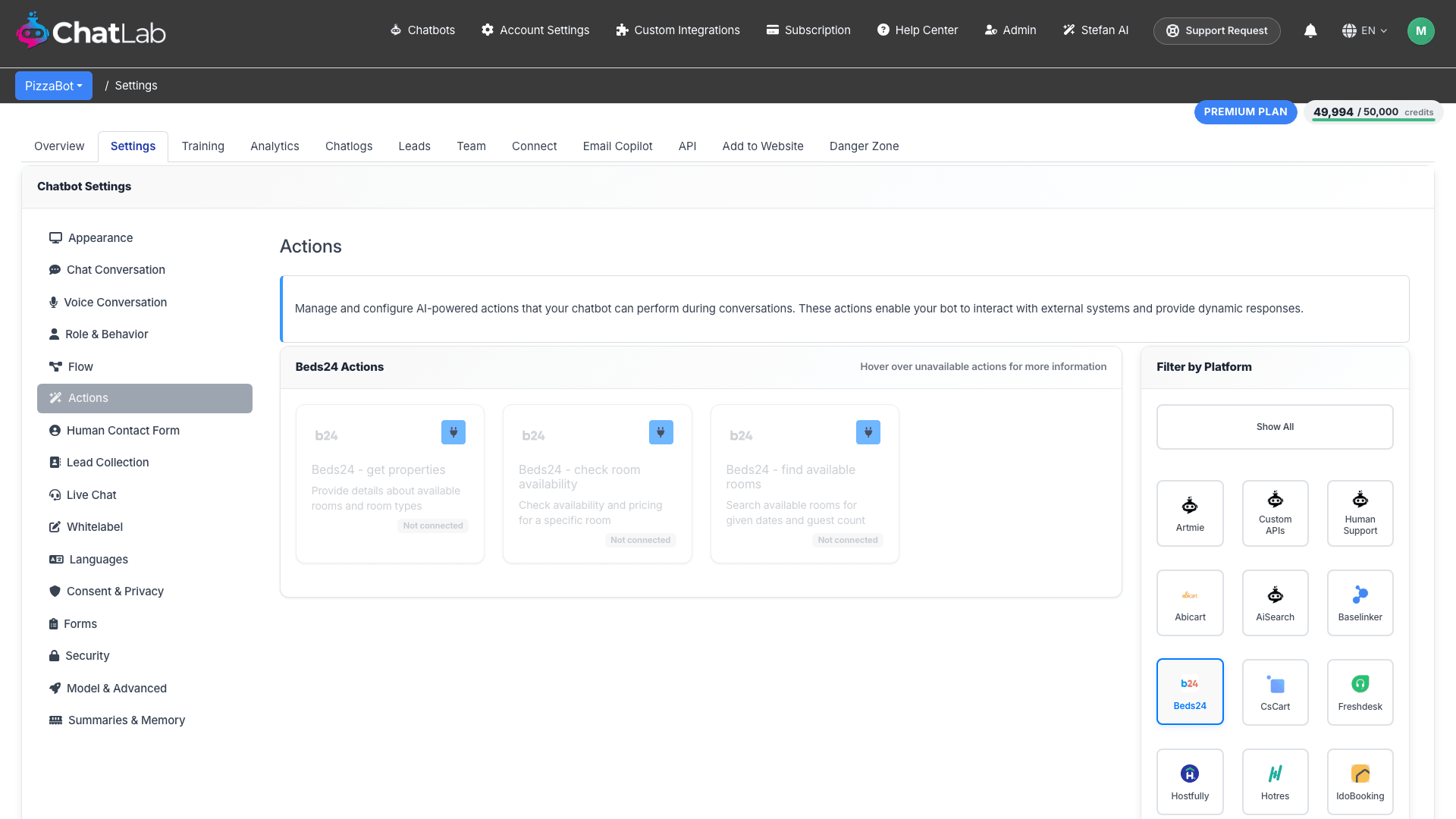
Task: Toggle the Custom APIs platform filter
Action: pyautogui.click(x=1275, y=513)
